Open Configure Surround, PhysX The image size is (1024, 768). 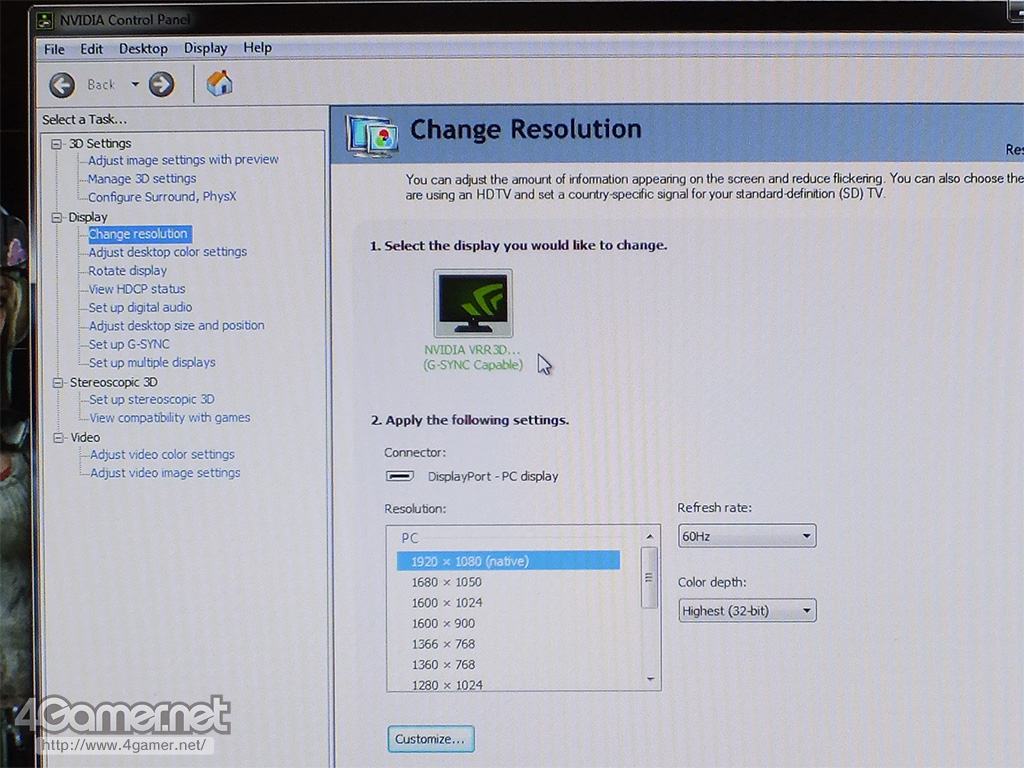tap(162, 197)
